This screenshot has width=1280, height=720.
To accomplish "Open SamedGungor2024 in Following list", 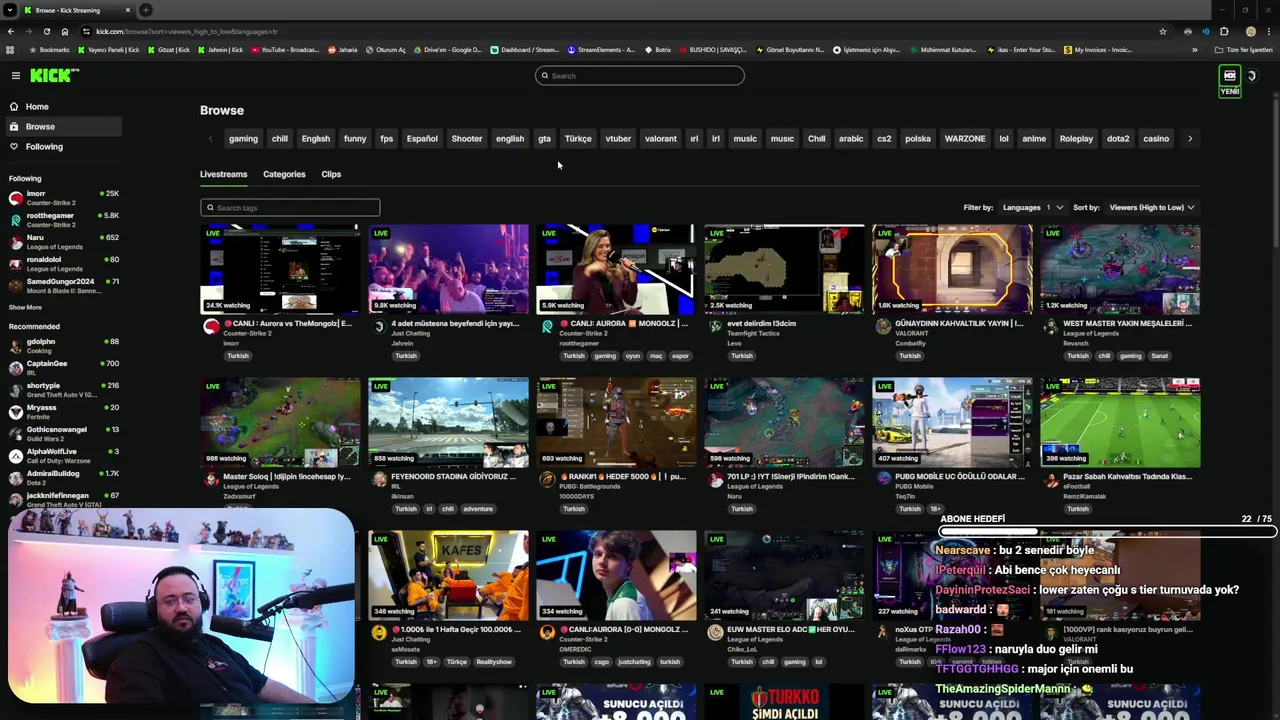I will point(64,285).
